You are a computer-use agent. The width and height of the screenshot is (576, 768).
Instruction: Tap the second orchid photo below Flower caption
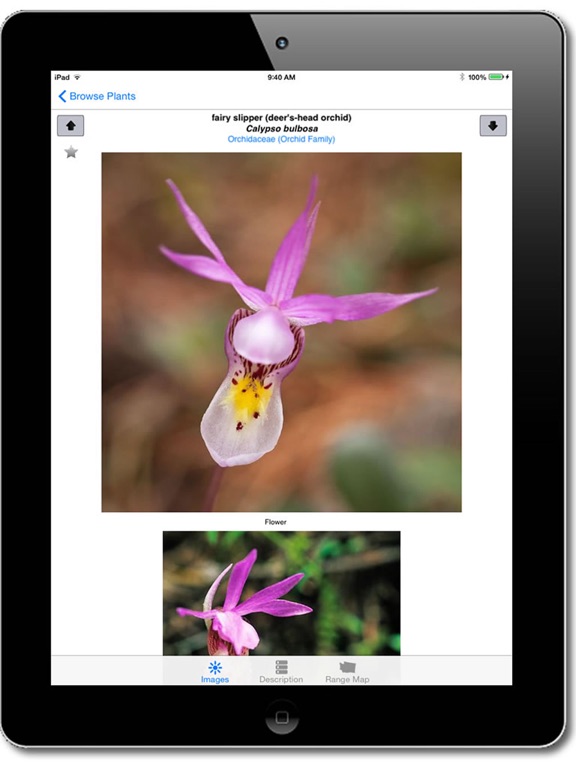tap(281, 593)
